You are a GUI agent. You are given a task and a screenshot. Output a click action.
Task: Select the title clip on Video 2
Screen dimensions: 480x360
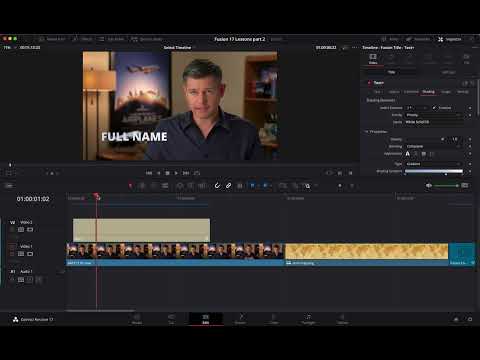pyautogui.click(x=141, y=230)
